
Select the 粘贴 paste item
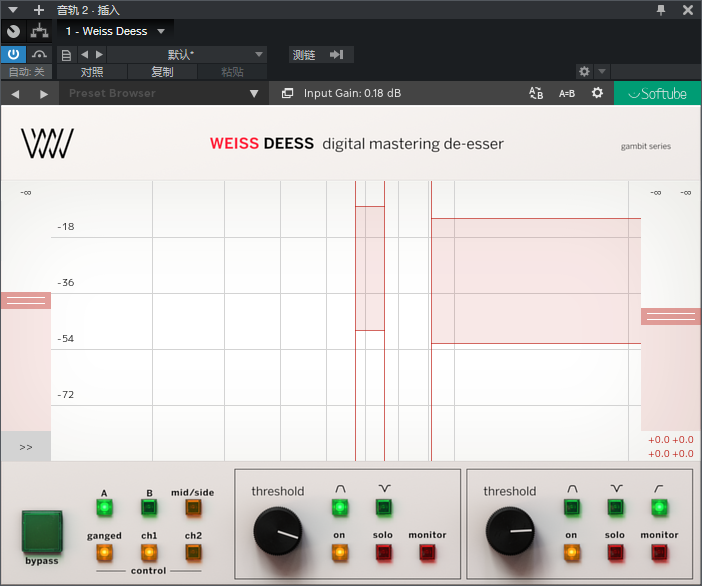[x=232, y=72]
